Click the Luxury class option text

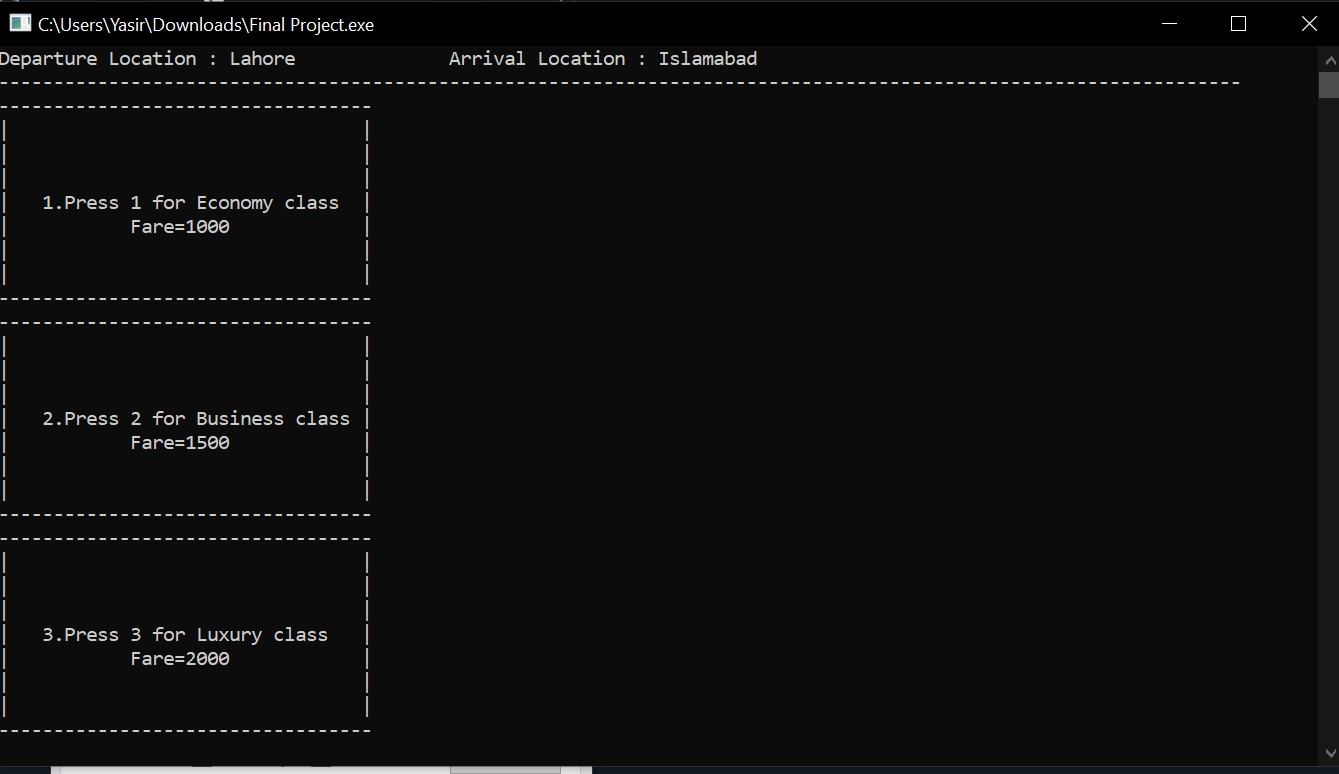[x=184, y=634]
